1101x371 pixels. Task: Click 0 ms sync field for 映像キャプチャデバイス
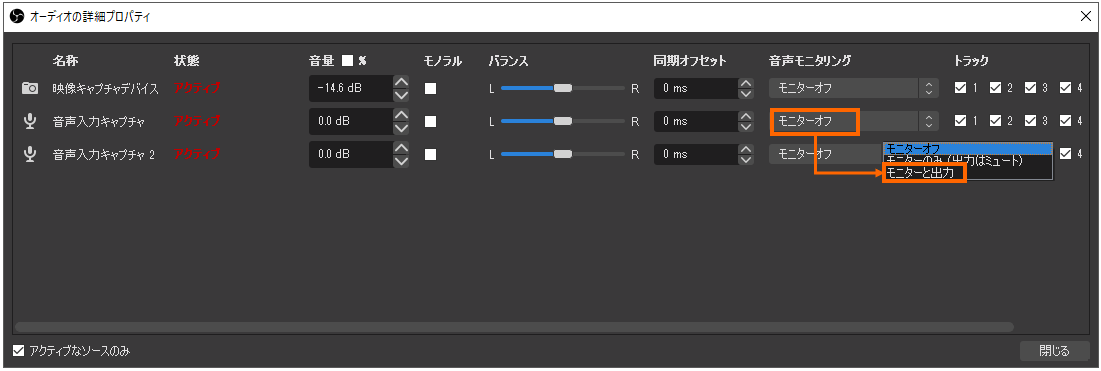coord(696,89)
